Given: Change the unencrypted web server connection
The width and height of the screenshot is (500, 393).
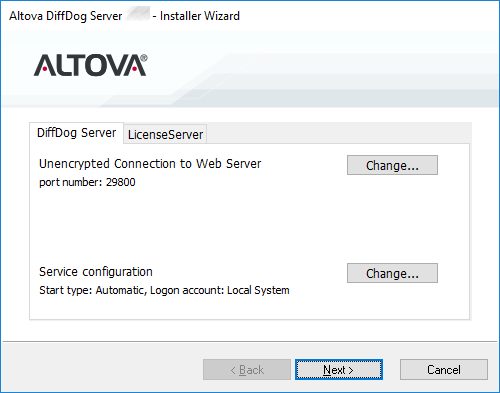Looking at the screenshot, I should (x=392, y=165).
